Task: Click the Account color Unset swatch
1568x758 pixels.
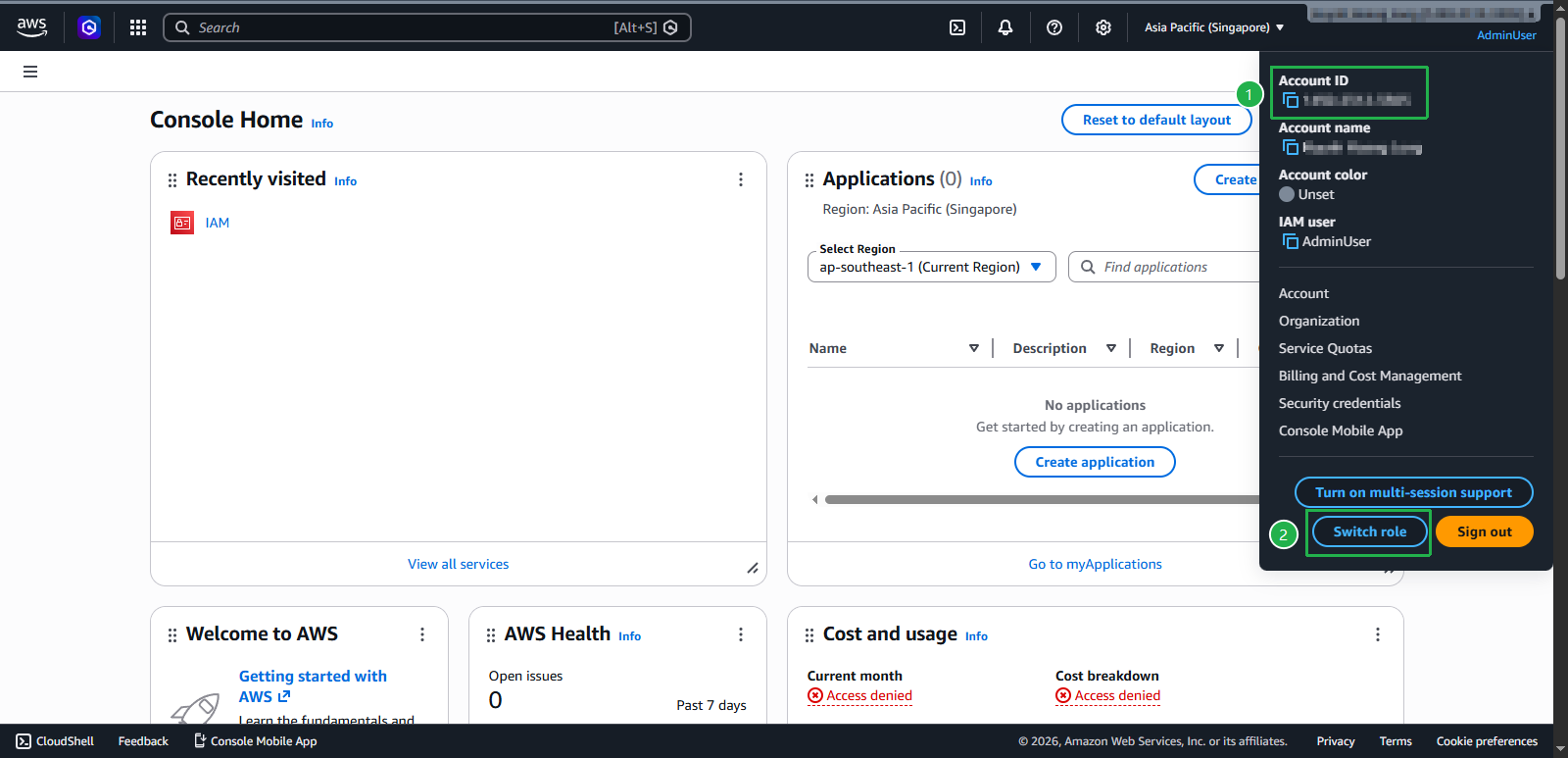Action: click(x=1287, y=194)
